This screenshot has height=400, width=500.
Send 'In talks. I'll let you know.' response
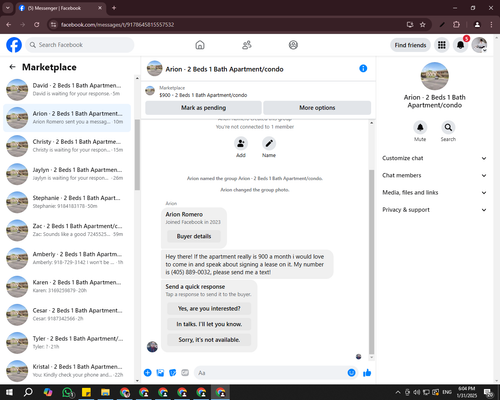point(209,324)
